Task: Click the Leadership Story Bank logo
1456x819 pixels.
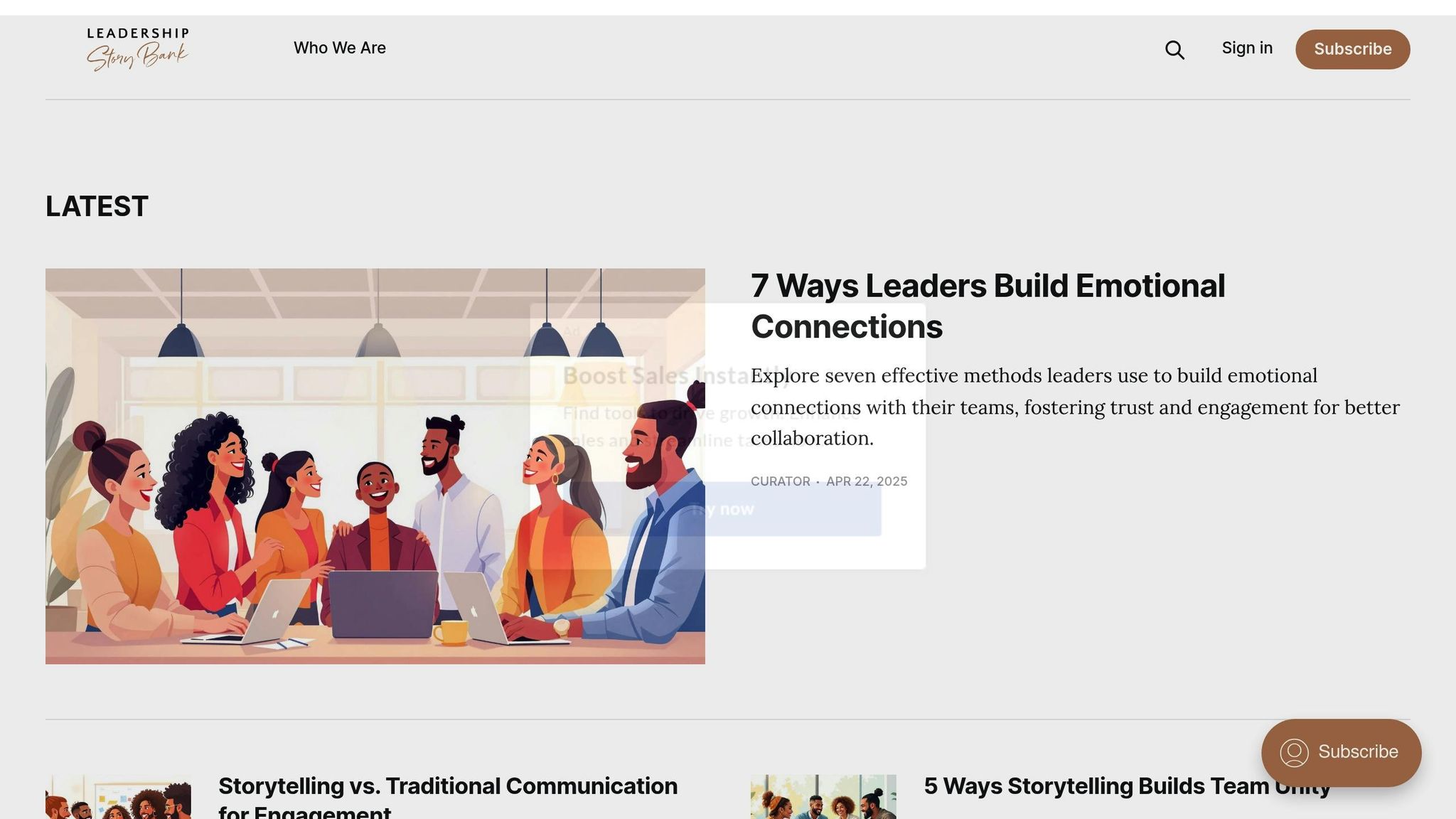Action: (x=138, y=49)
